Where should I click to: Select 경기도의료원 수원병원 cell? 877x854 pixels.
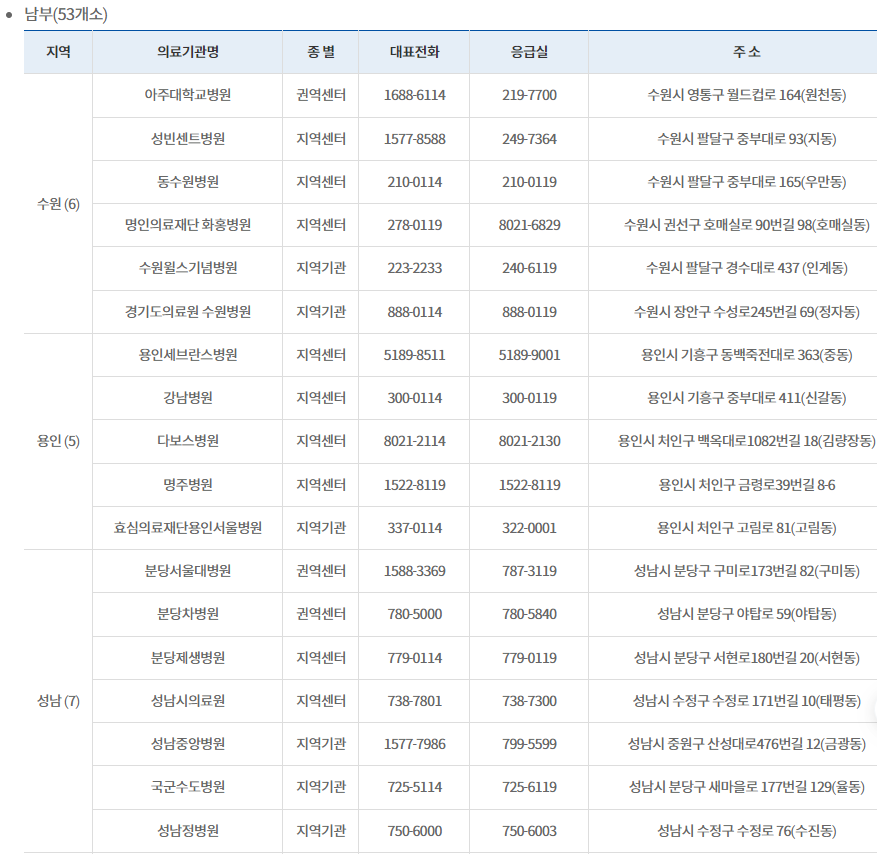point(187,312)
